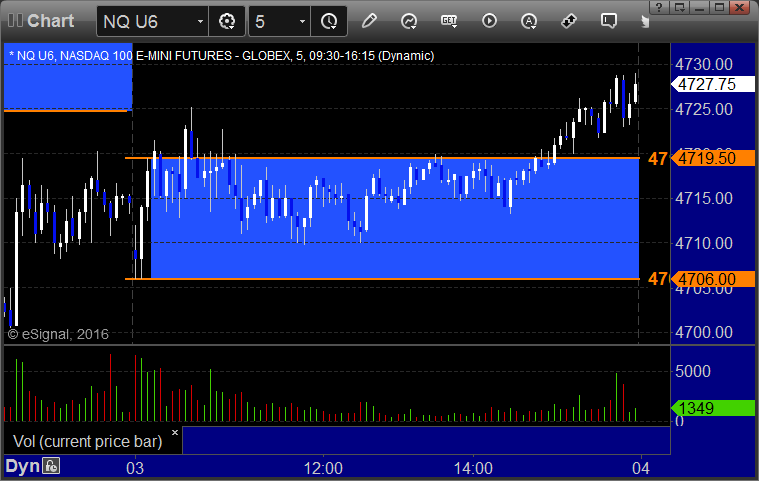
Task: Click the chart window grip handle icon
Action: click(15, 20)
